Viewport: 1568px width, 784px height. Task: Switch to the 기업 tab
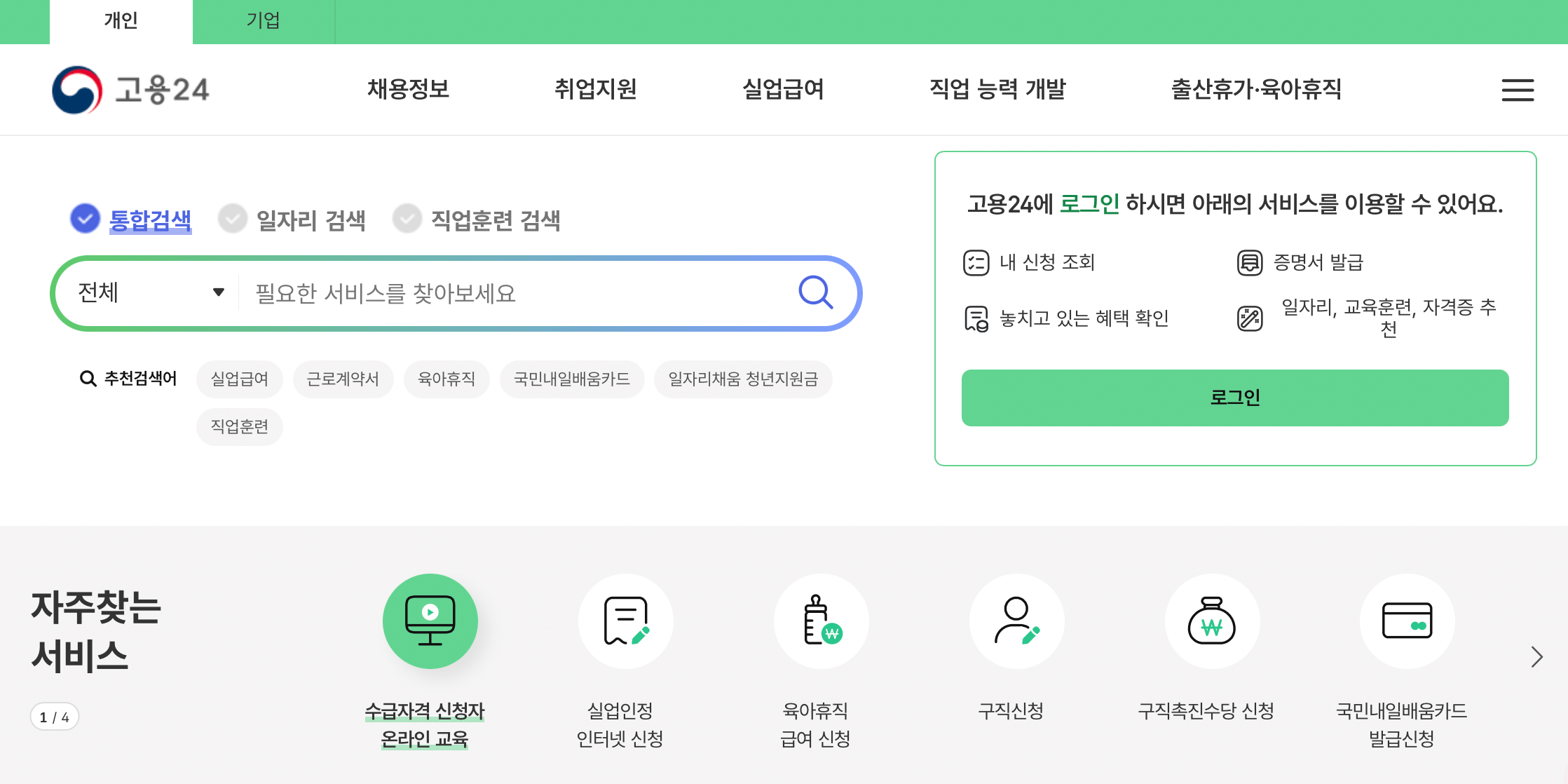tap(263, 20)
